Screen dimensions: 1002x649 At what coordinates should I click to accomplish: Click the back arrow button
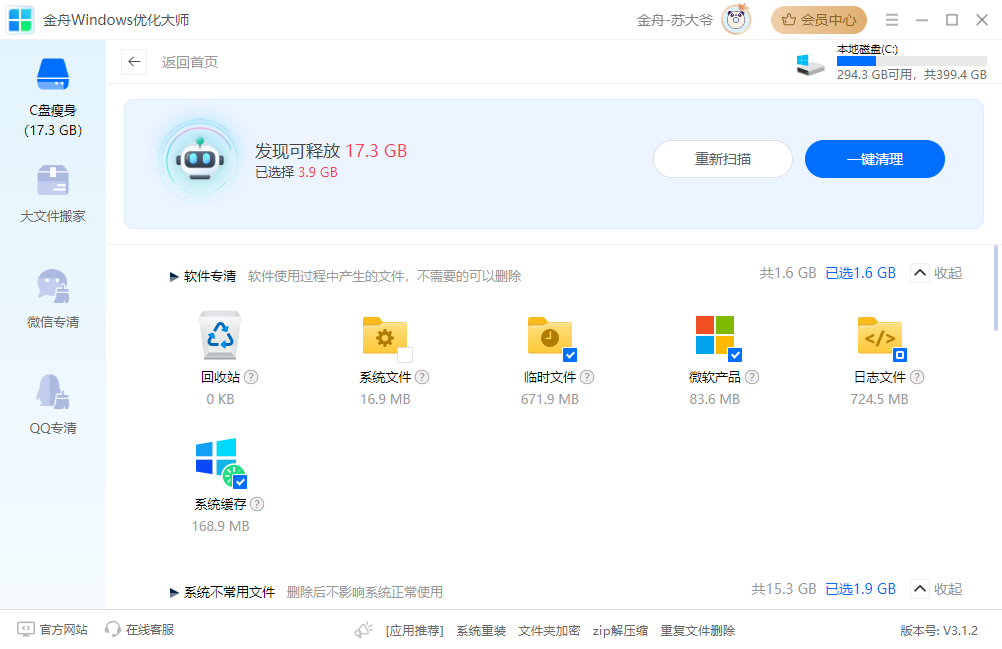coord(134,62)
